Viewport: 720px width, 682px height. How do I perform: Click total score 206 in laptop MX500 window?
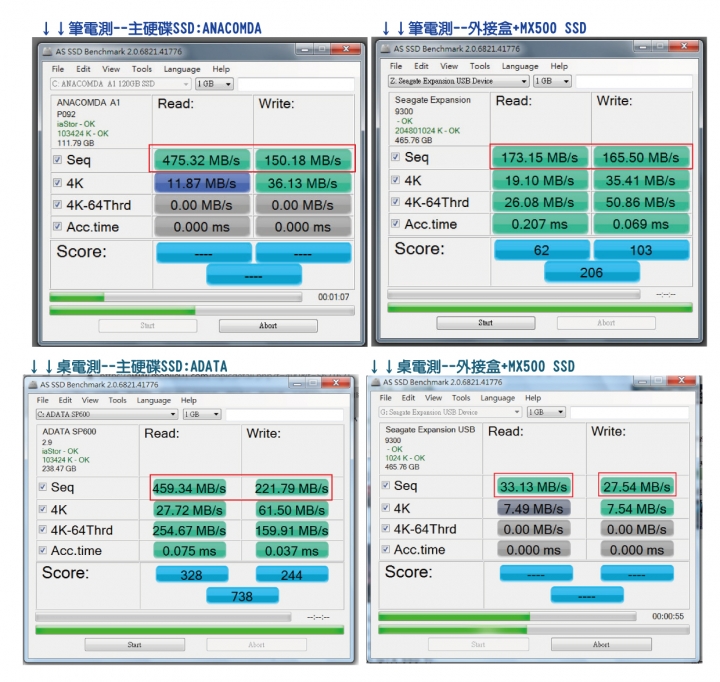tap(592, 272)
